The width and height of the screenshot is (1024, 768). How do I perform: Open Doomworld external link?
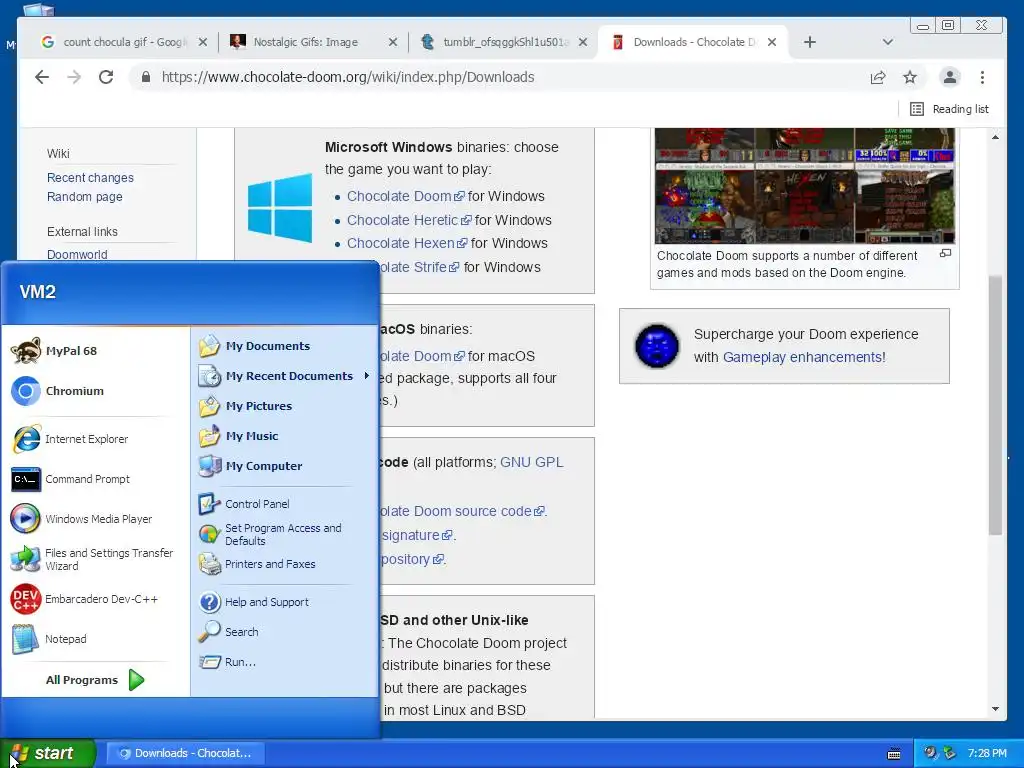point(77,254)
